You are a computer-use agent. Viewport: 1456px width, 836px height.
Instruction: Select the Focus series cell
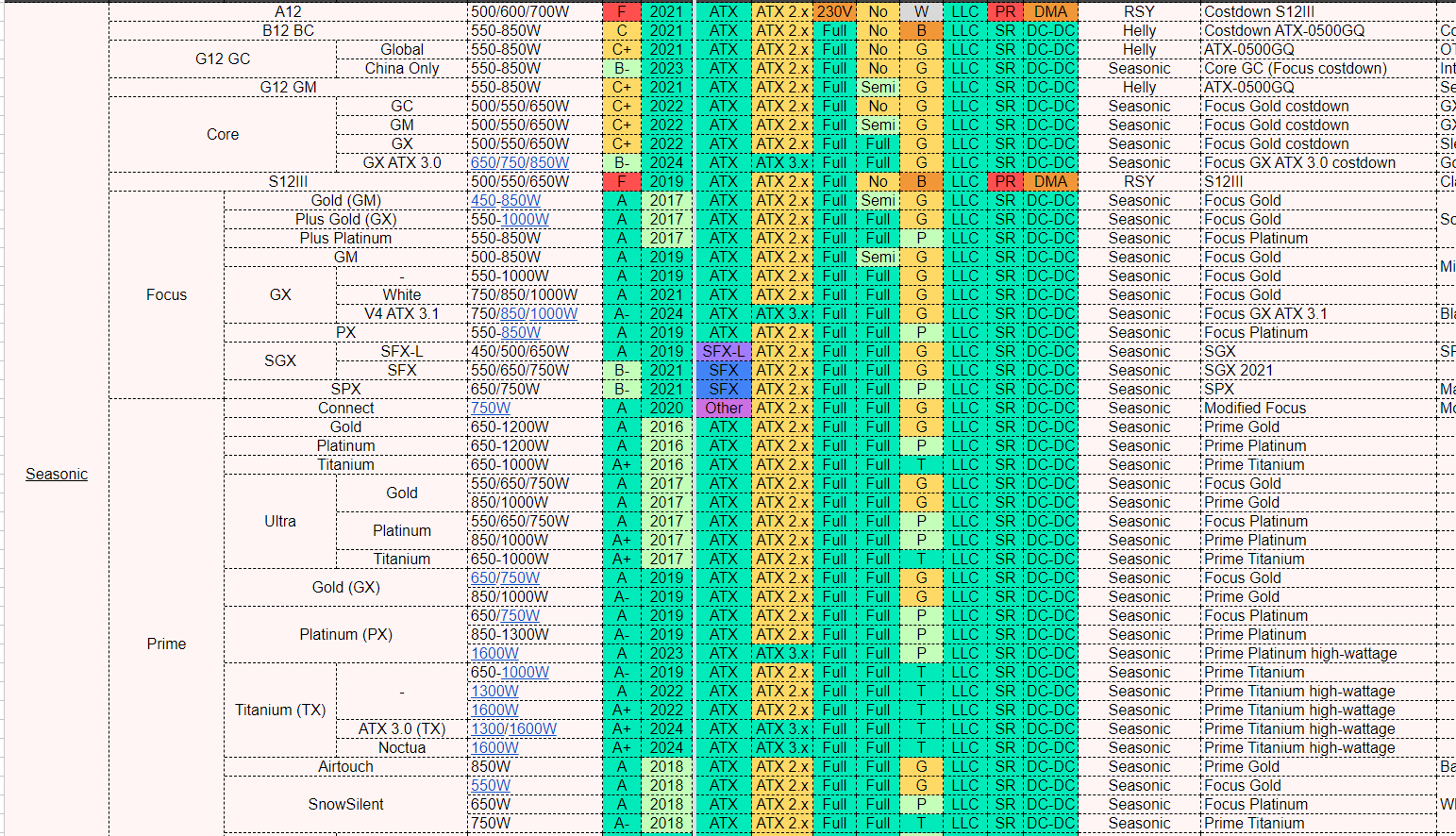point(166,294)
